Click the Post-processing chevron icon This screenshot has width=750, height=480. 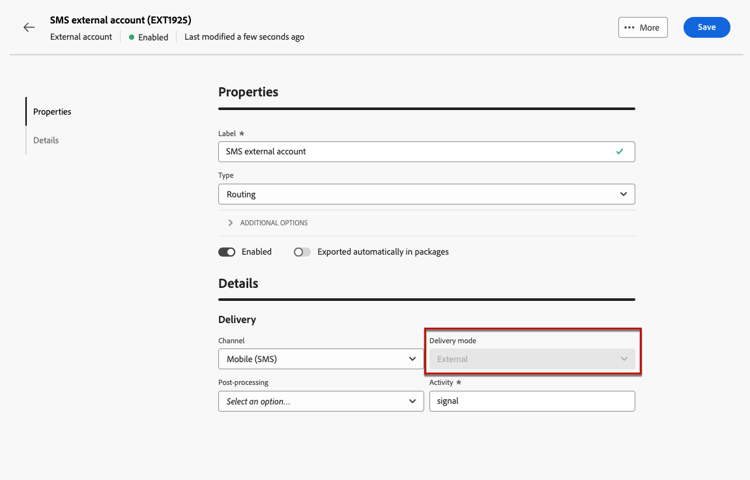click(x=412, y=401)
